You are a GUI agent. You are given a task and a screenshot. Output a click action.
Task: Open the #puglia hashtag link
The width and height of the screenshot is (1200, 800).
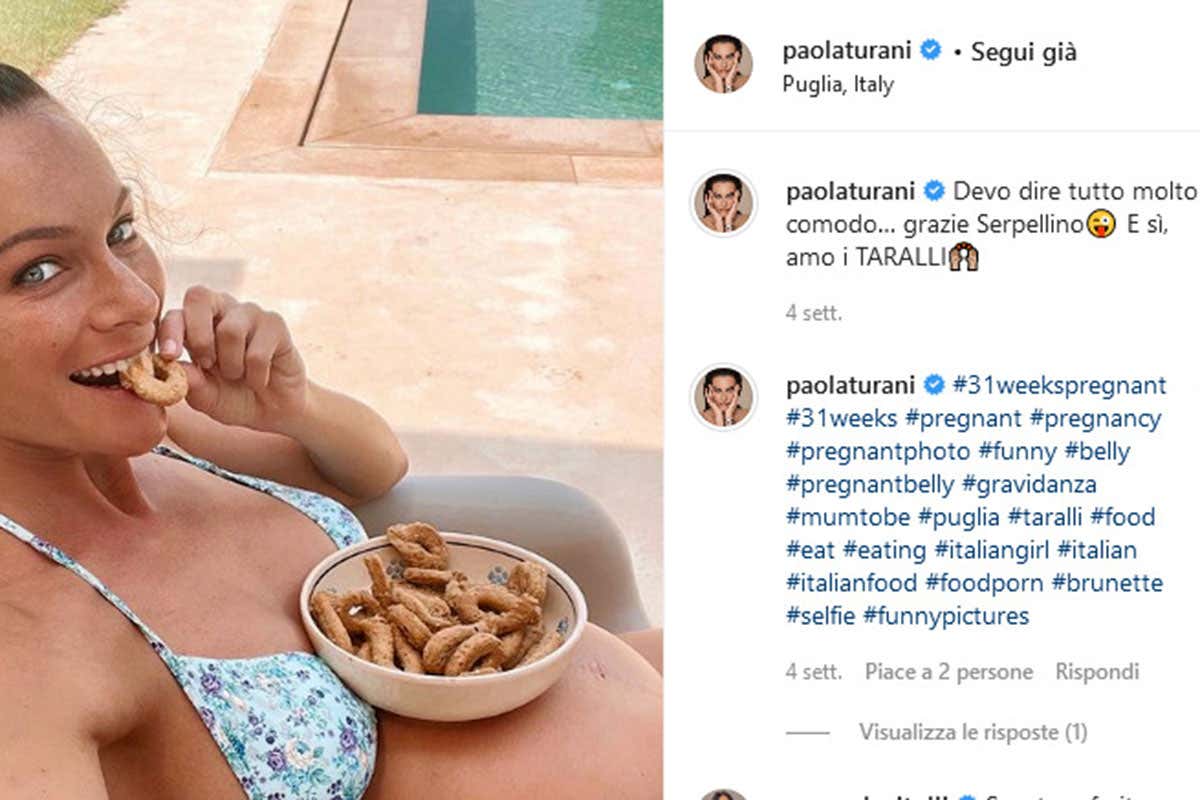(x=959, y=517)
